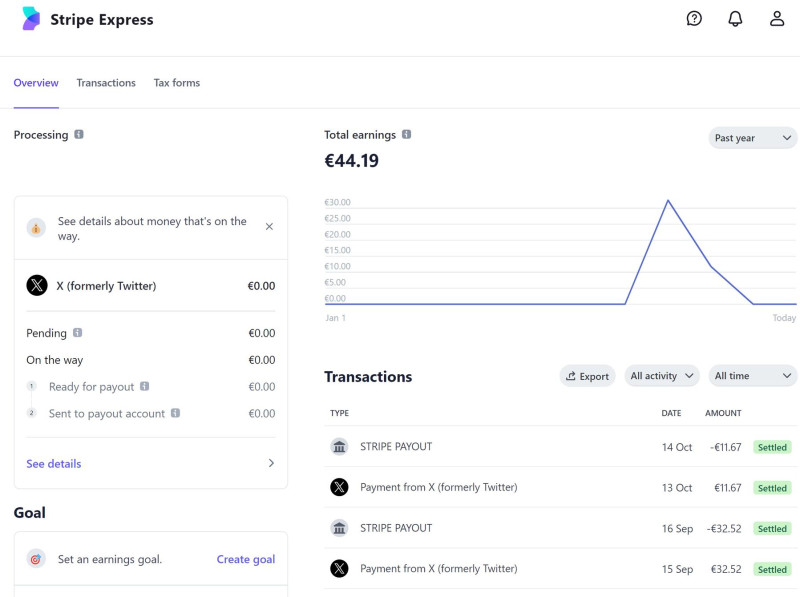The image size is (800, 597).
Task: Show info for Sent to payout account
Action: tap(176, 413)
